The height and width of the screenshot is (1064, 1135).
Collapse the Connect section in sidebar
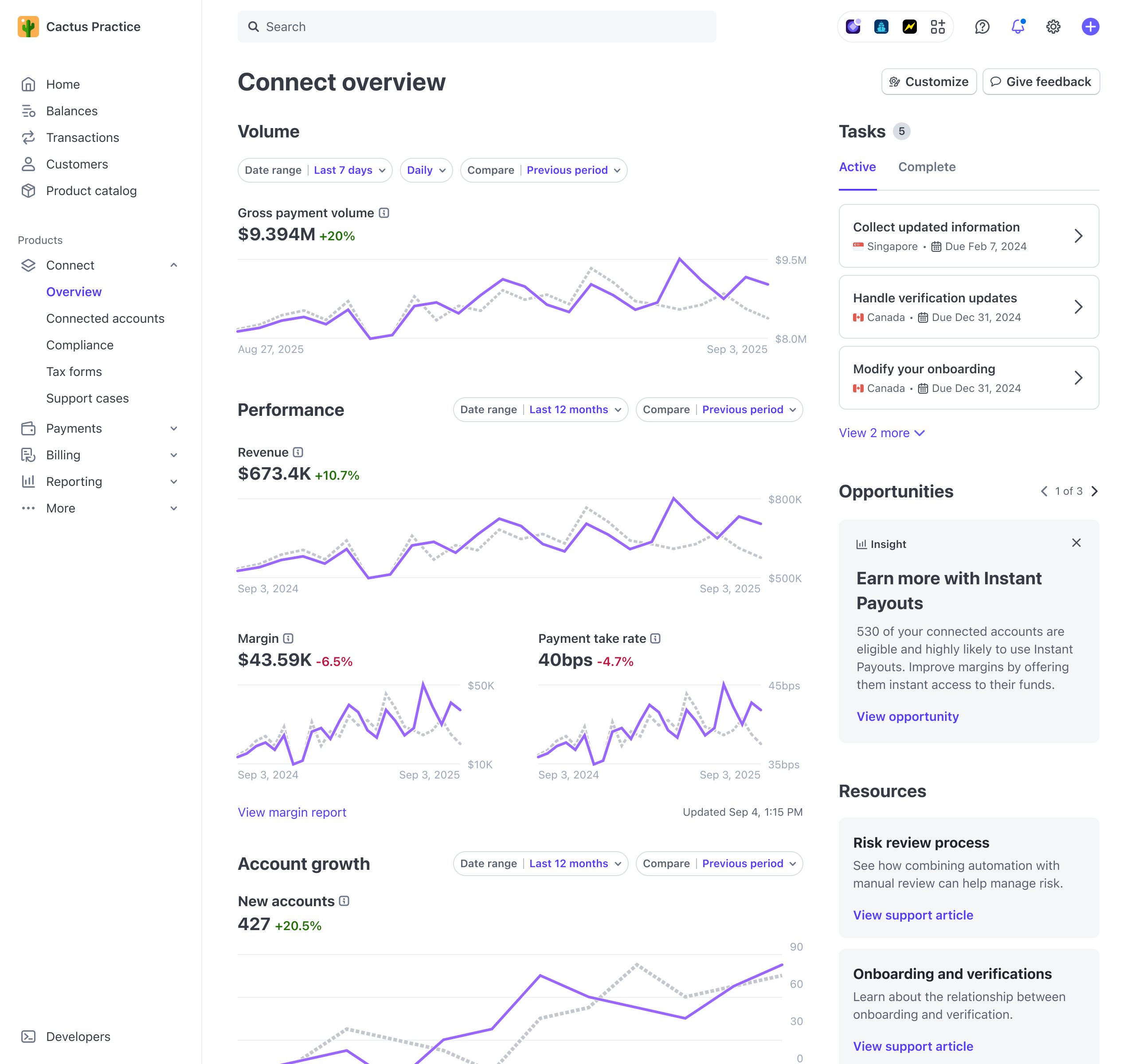click(x=174, y=265)
